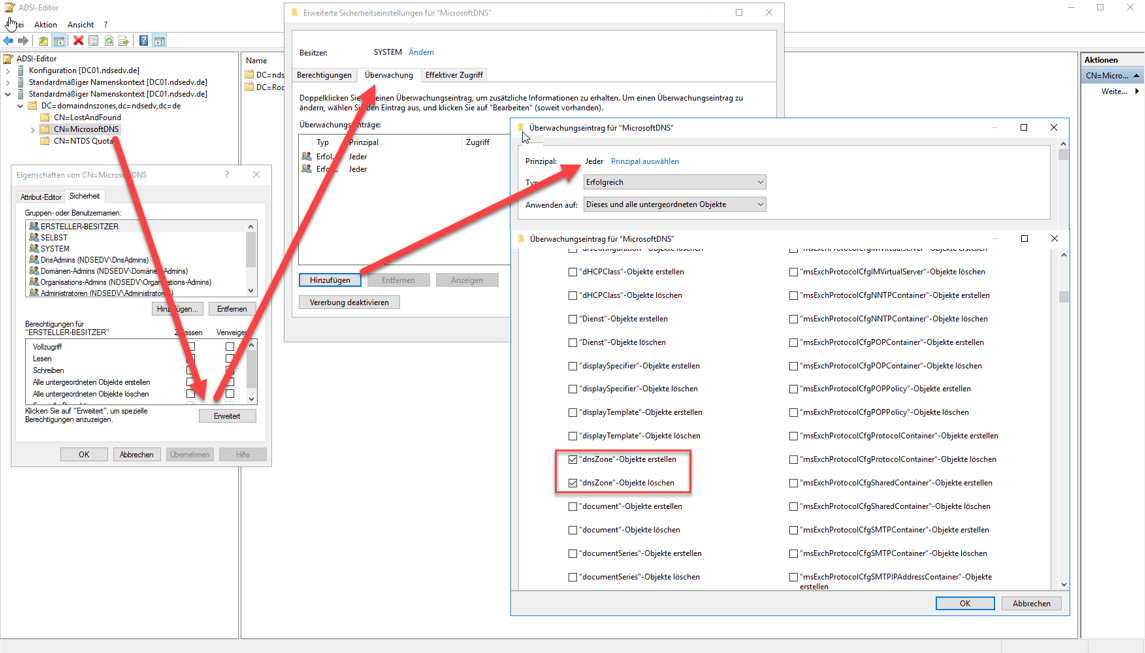Enable "document"-Objekte erstellen checkbox
Viewport: 1145px width, 653px height.
tap(573, 507)
